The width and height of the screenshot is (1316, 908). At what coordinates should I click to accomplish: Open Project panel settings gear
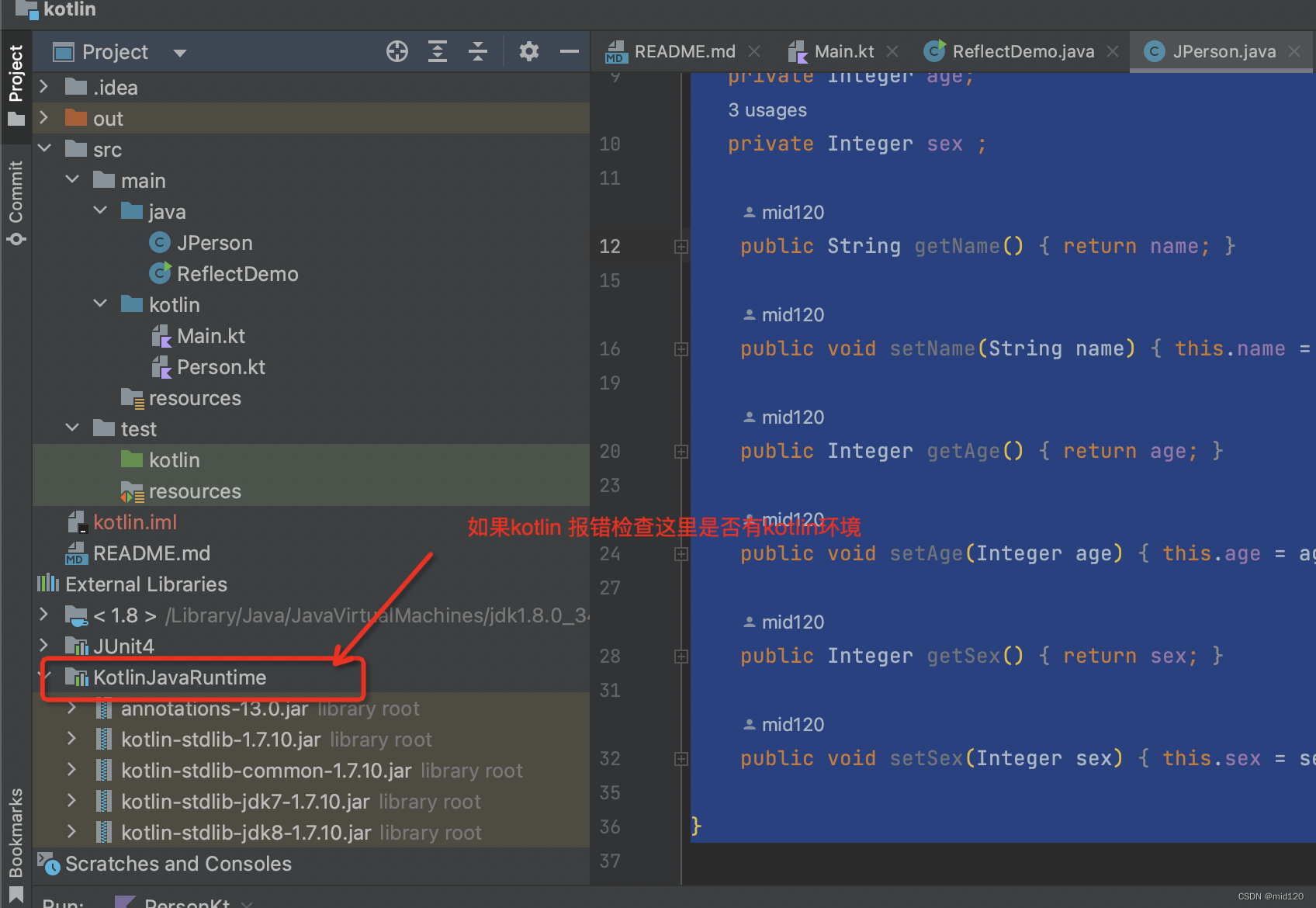529,52
